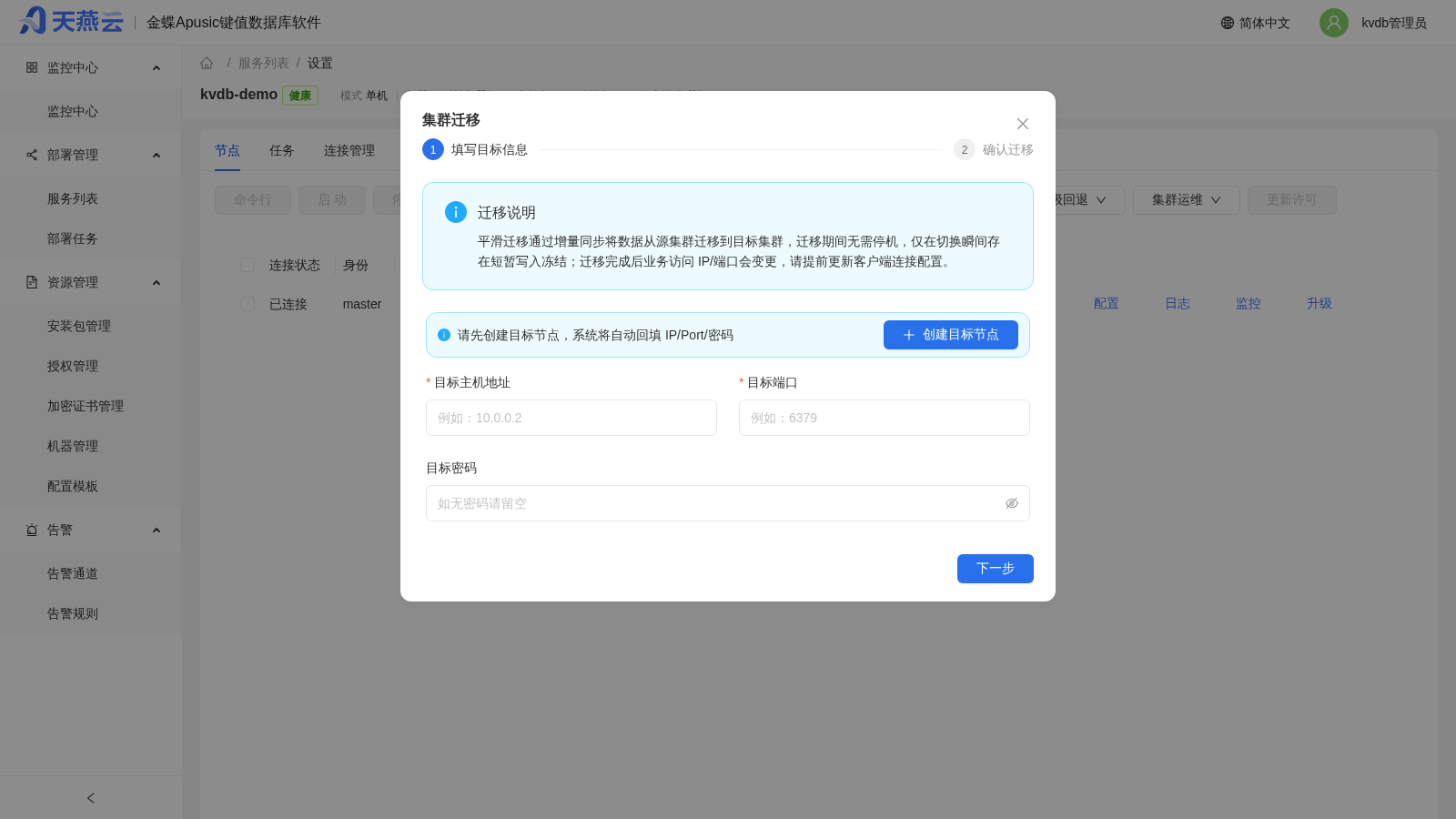Click the small info icon beside 请先创建目标节点
Viewport: 1456px width, 819px height.
444,335
